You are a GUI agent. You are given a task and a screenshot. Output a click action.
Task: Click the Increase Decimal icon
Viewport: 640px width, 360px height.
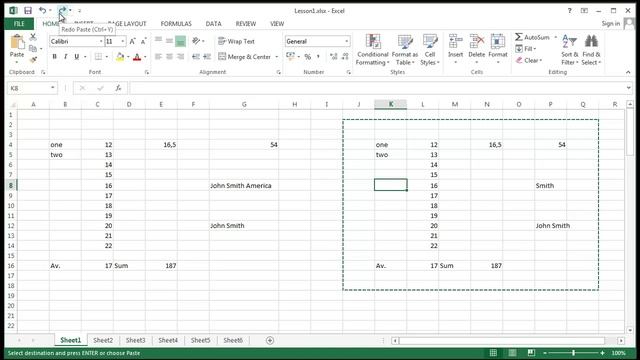tap(333, 57)
